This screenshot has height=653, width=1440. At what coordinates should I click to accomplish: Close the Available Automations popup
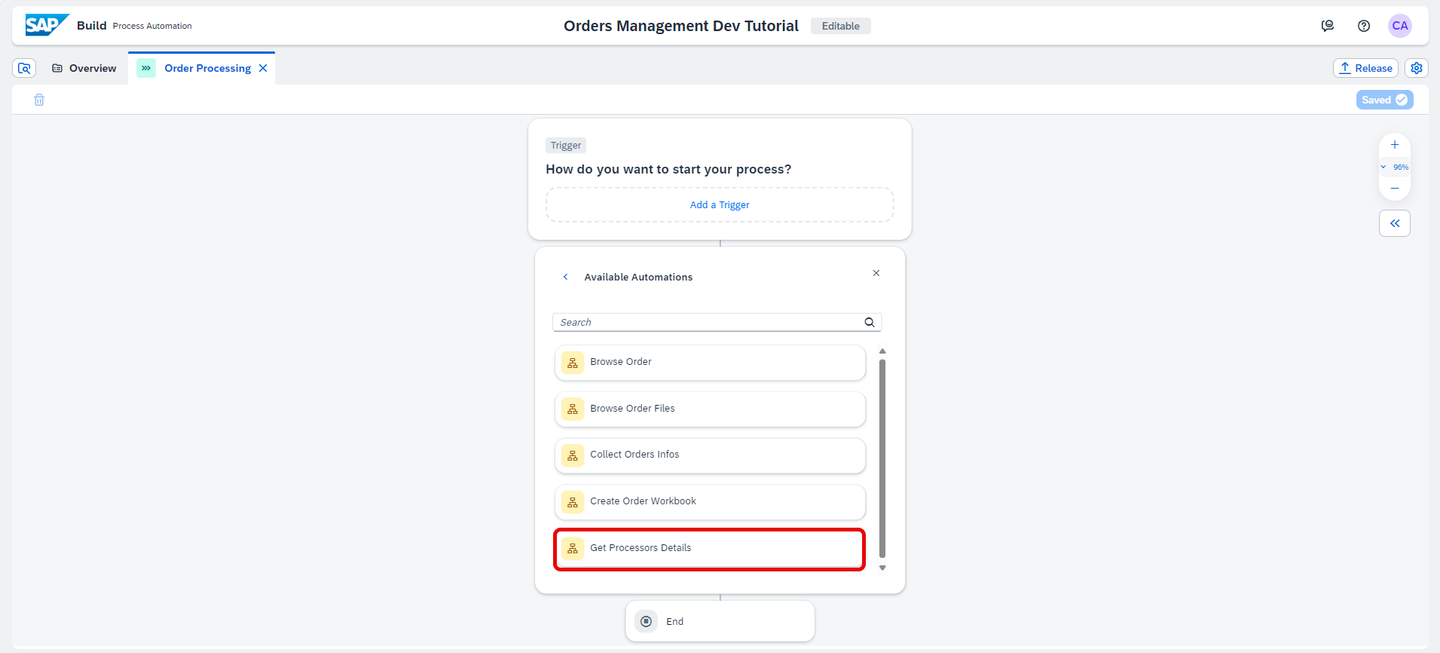[x=876, y=273]
